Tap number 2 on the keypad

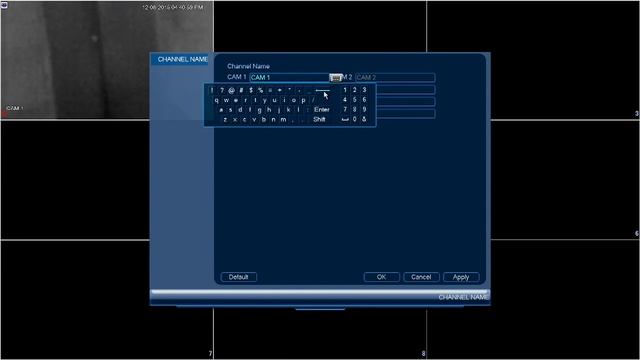click(x=355, y=90)
